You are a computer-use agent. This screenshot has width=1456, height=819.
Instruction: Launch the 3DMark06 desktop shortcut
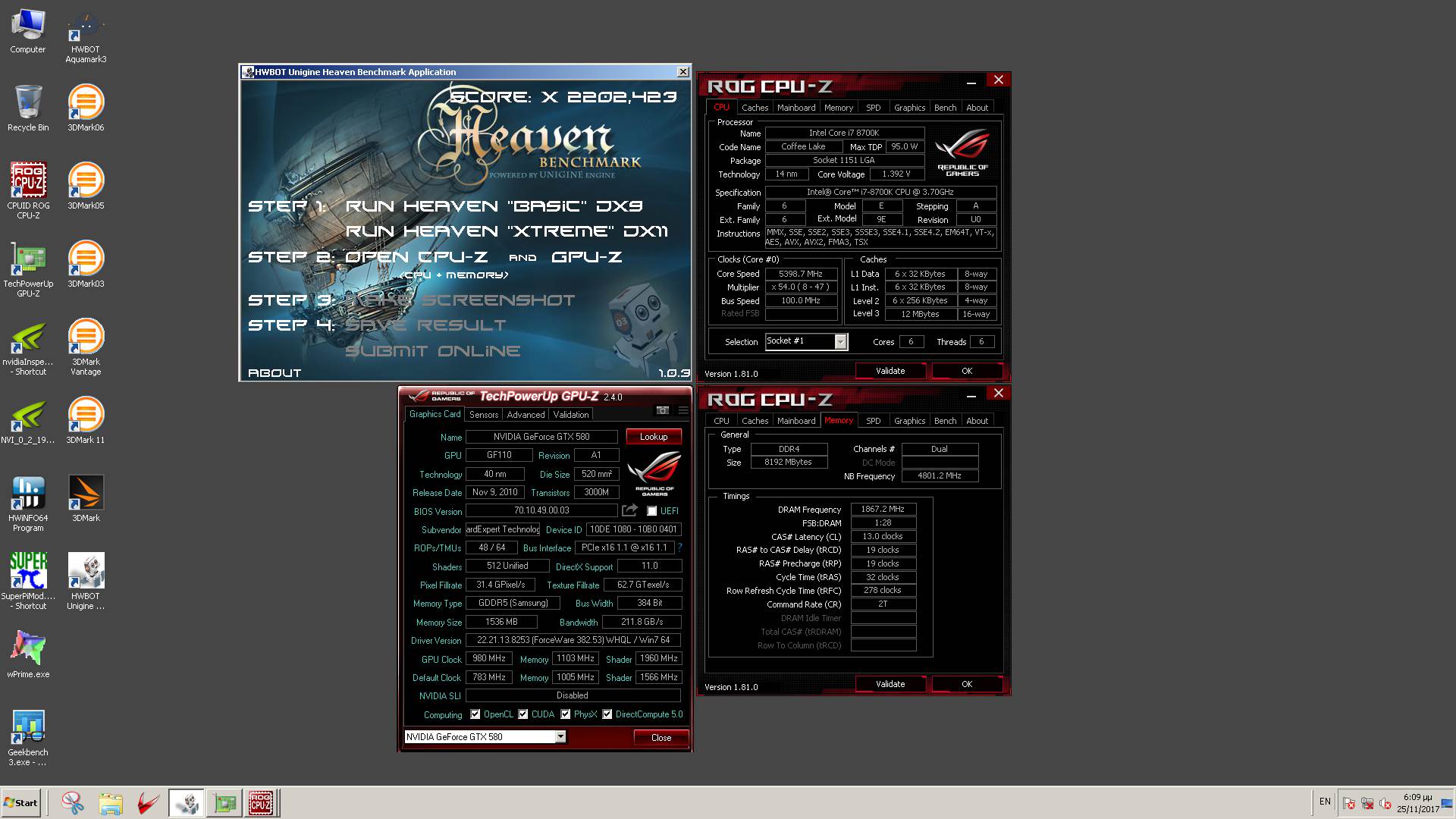tap(86, 108)
